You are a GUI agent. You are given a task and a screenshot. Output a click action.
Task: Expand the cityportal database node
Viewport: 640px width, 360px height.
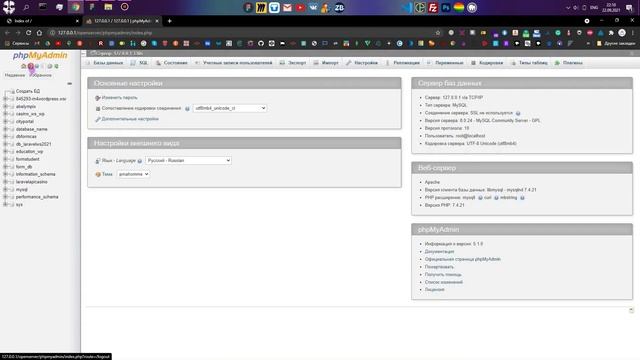pyautogui.click(x=5, y=122)
